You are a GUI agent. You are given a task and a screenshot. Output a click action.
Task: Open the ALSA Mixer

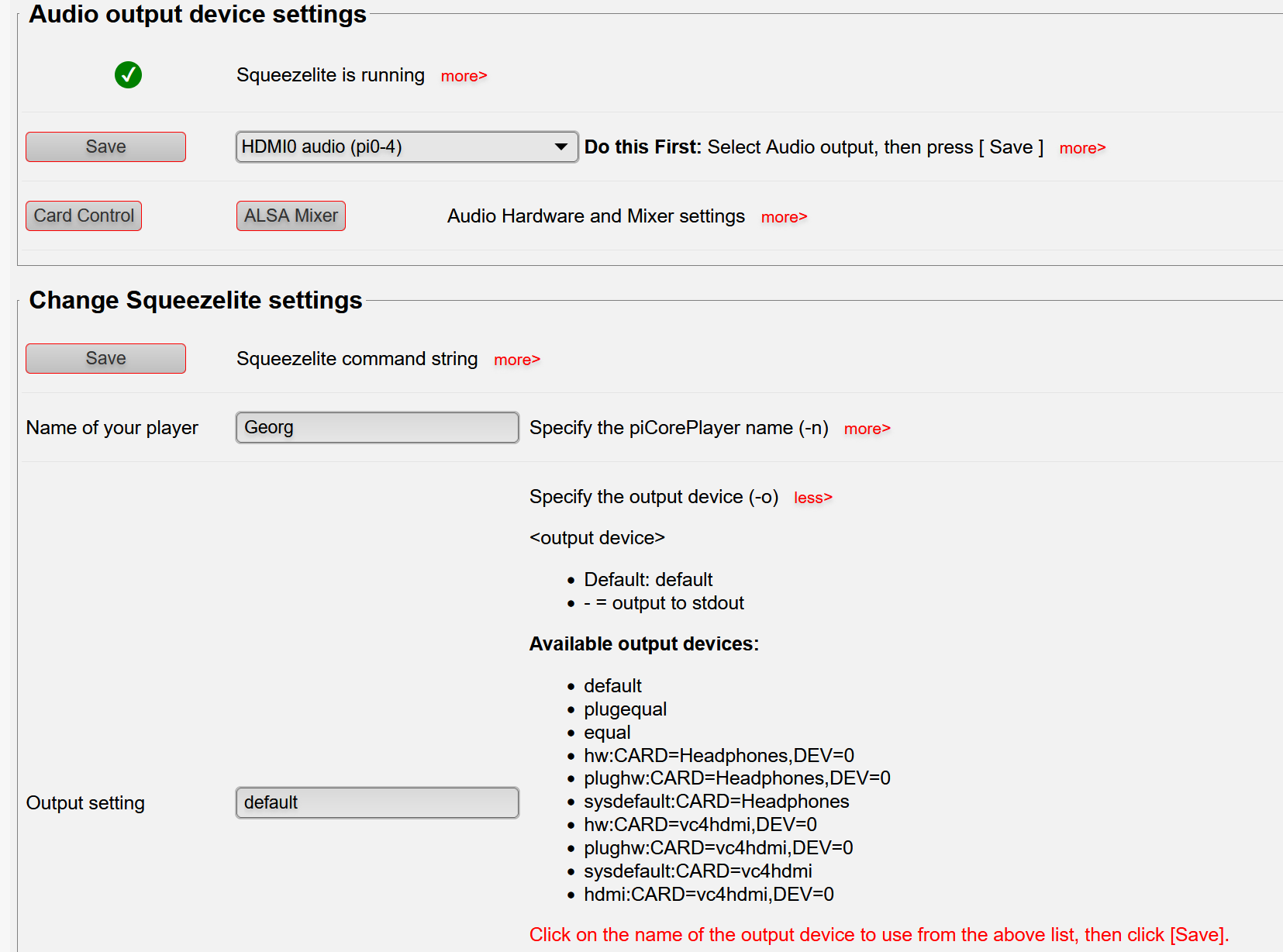coord(291,216)
